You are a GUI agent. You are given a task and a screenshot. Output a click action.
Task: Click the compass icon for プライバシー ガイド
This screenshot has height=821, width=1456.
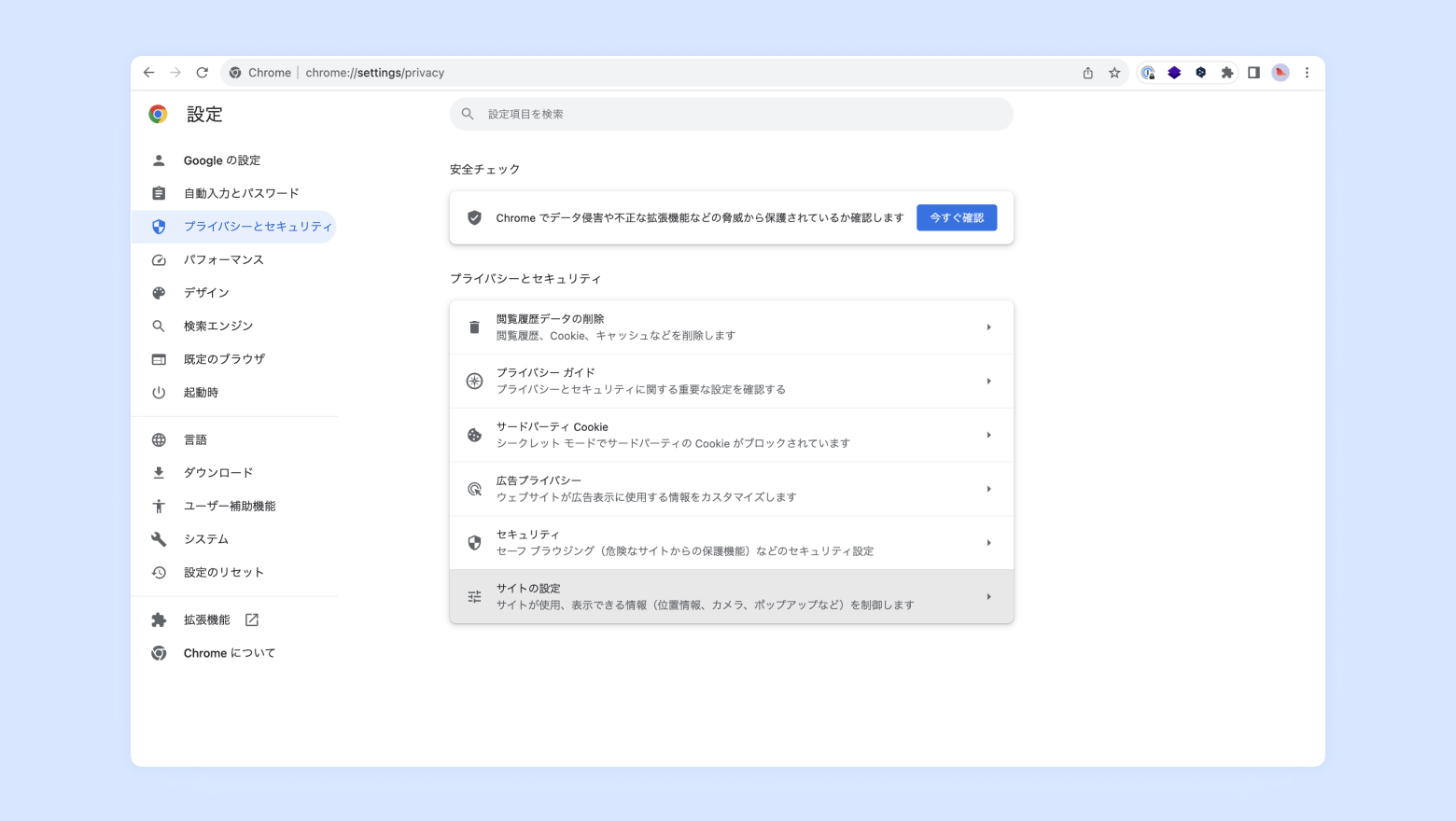click(x=474, y=382)
